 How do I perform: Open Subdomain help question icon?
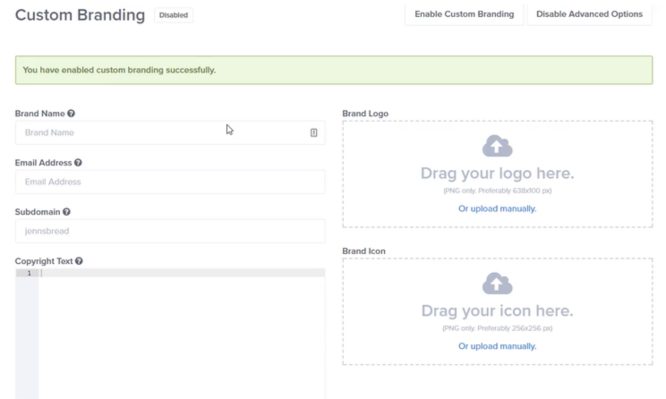66,212
